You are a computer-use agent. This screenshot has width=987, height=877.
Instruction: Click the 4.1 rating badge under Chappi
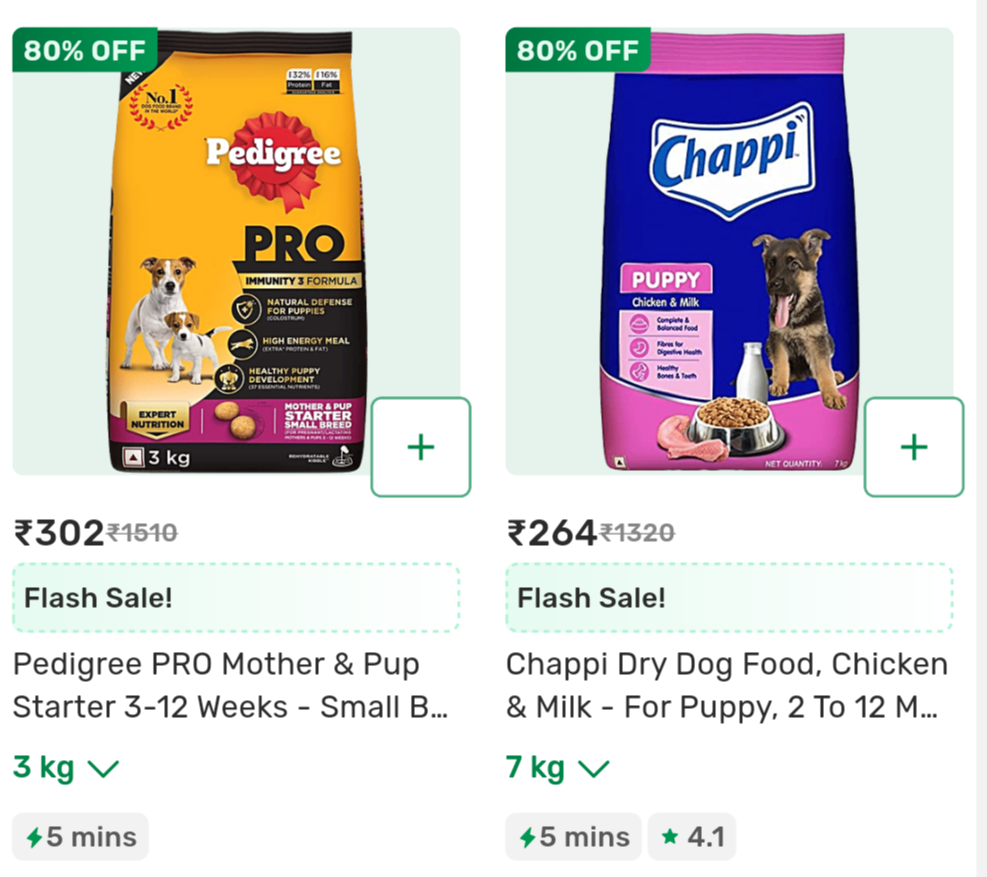click(x=691, y=837)
